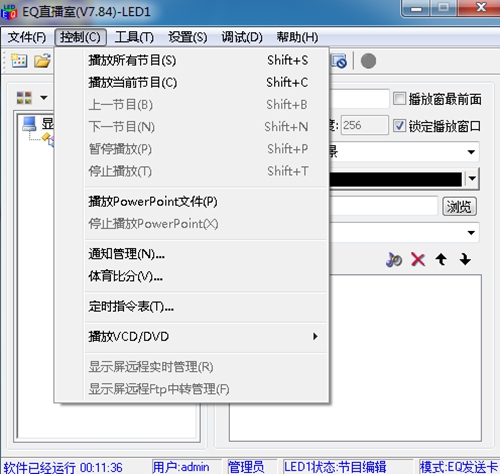
Task: Expand the 播放VCD/DVD submenu
Action: coord(315,336)
